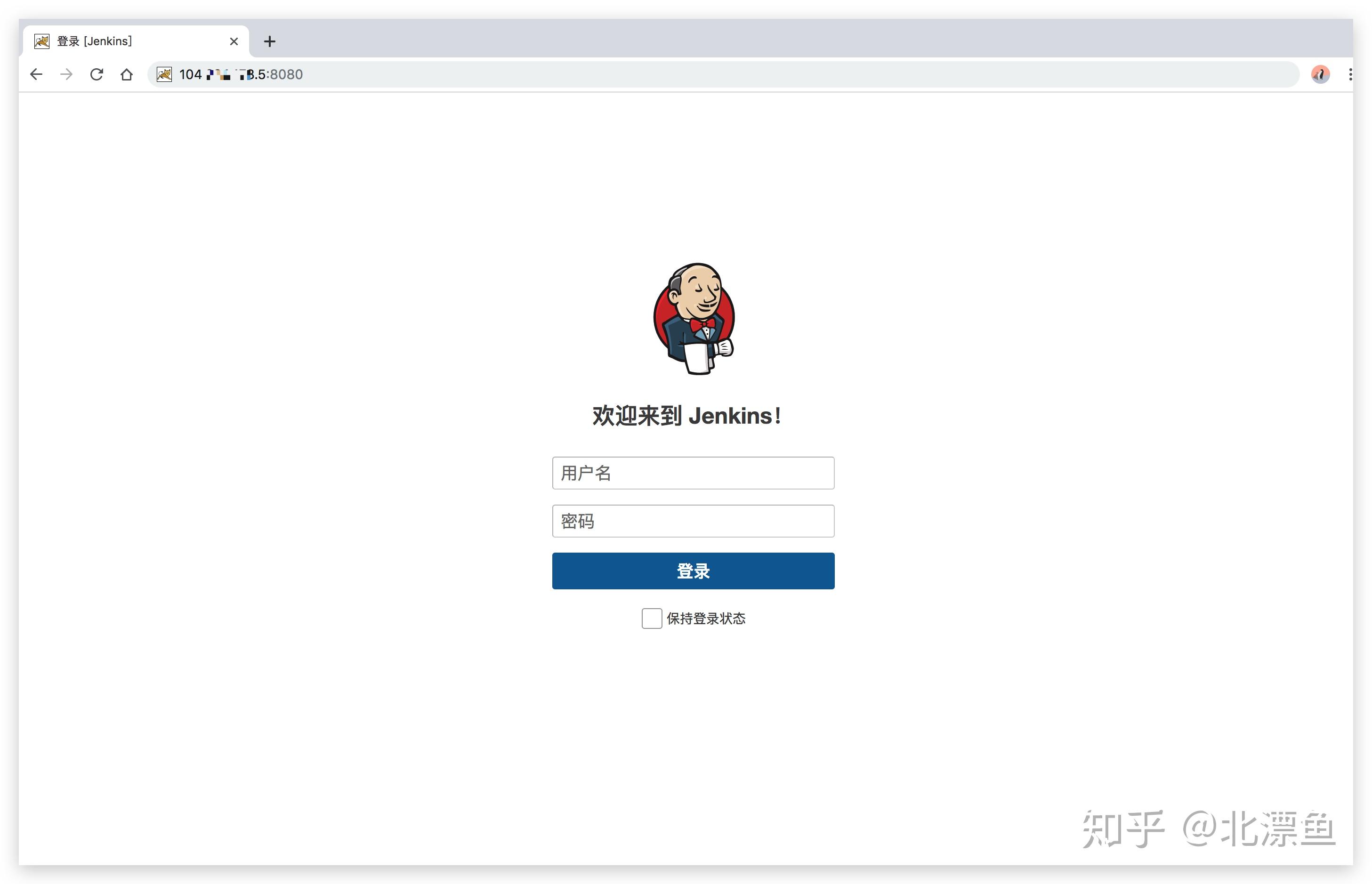Click the 保持登录状态 label text
1372x884 pixels.
705,618
